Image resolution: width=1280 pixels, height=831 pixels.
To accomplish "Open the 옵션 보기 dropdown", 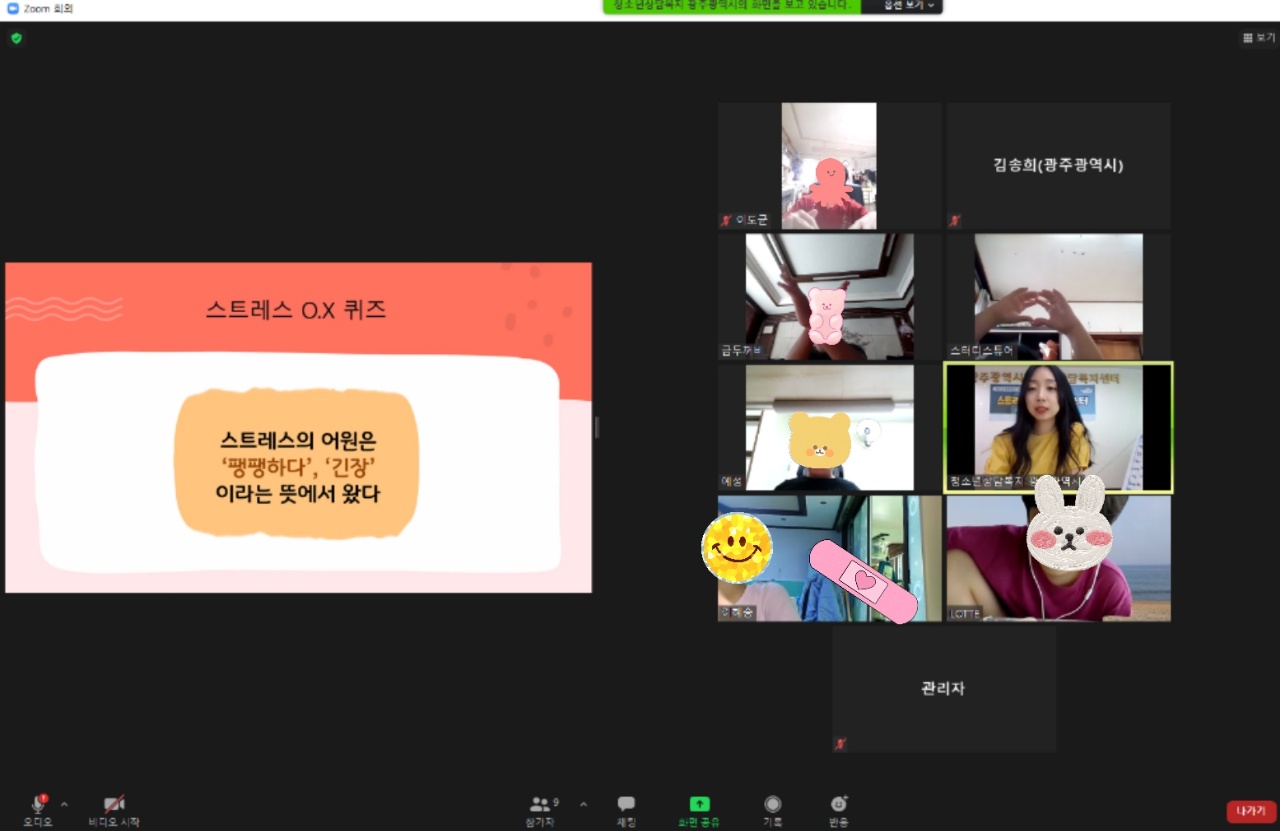I will [902, 6].
